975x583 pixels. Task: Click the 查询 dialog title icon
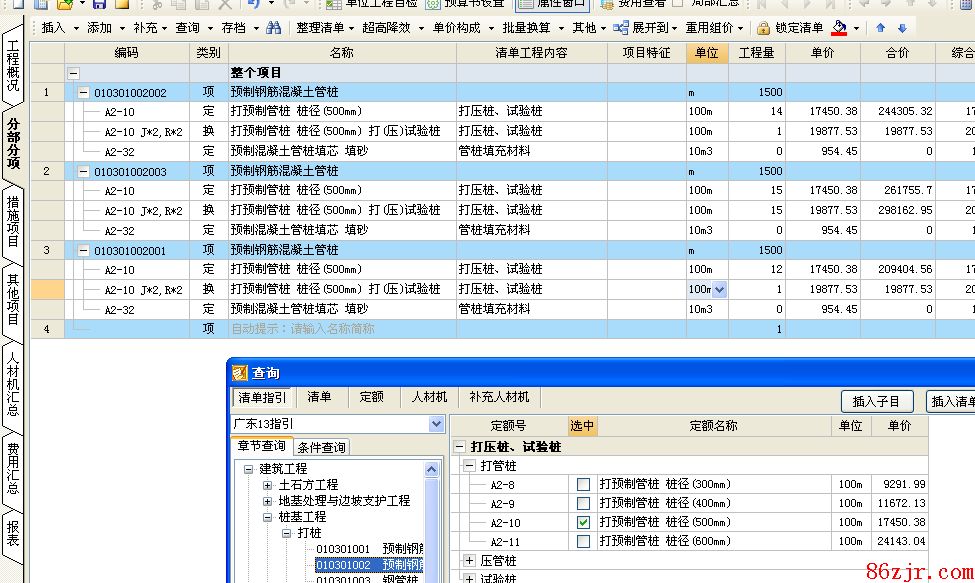point(240,373)
